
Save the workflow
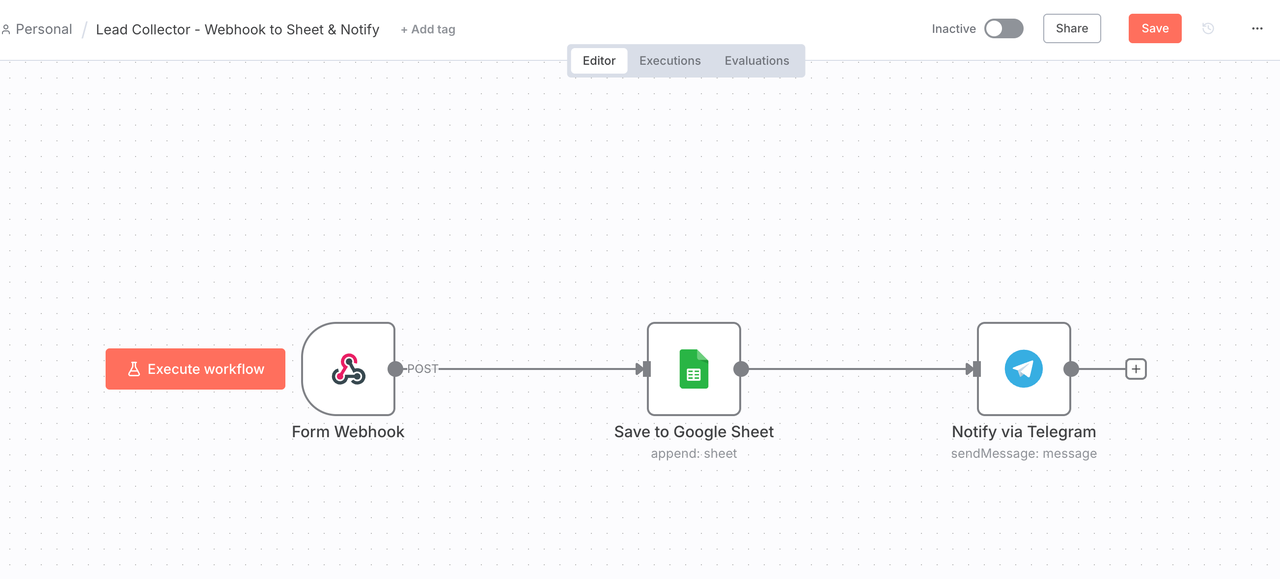tap(1154, 28)
